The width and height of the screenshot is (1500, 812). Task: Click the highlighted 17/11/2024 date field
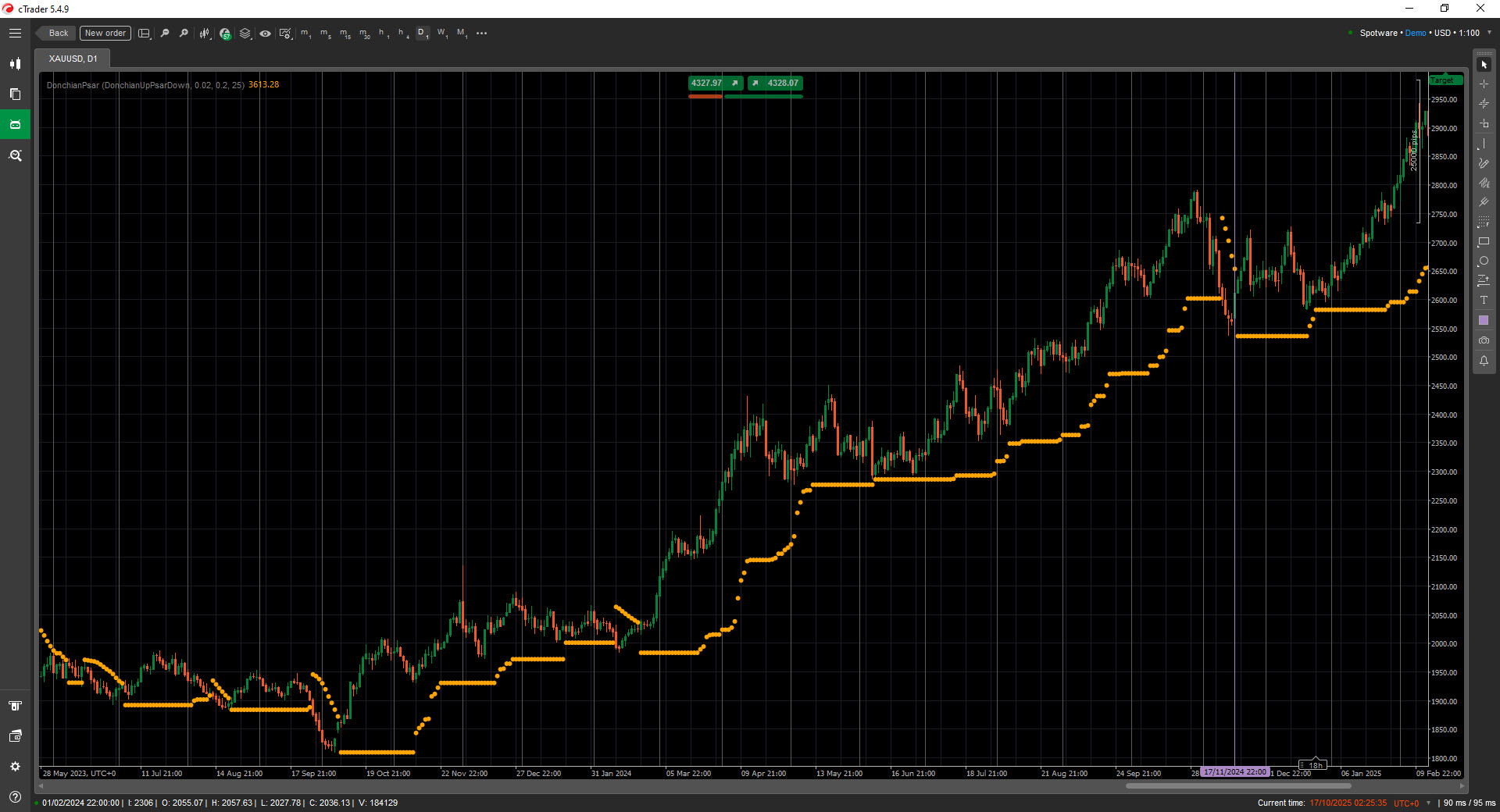click(1234, 772)
